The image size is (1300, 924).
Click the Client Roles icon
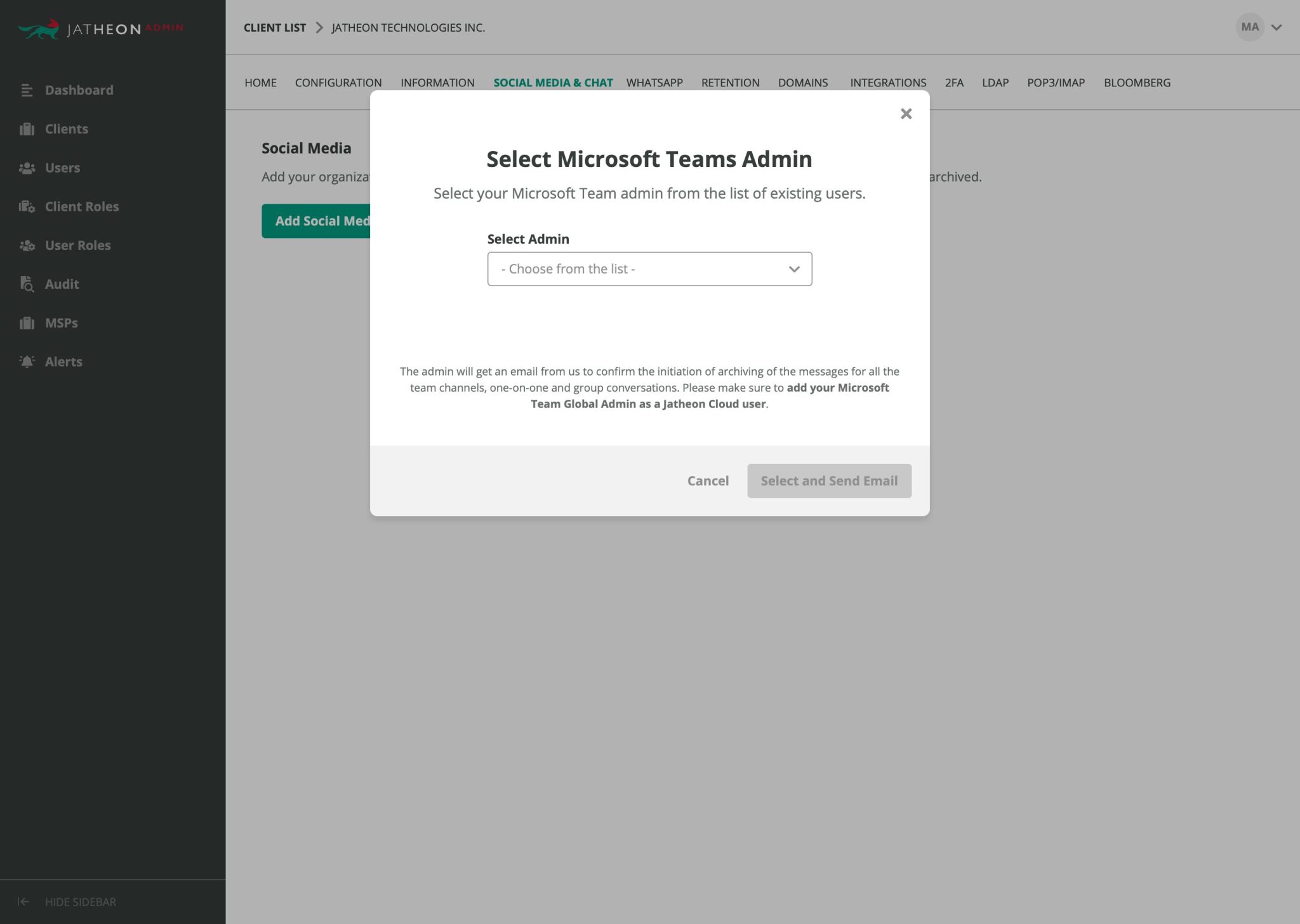click(x=27, y=207)
